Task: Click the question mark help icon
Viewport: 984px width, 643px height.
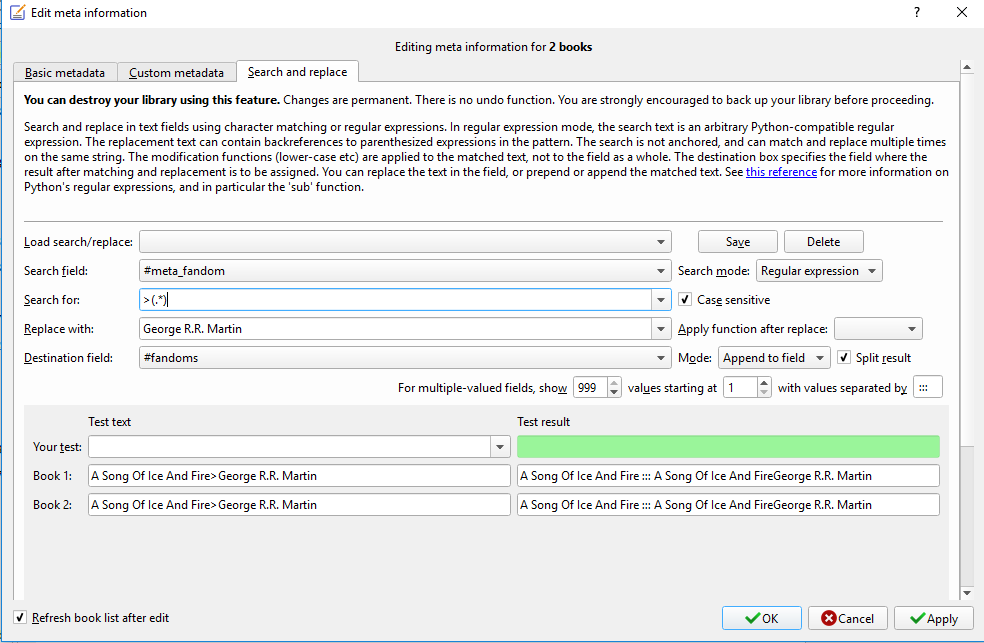Action: (916, 13)
